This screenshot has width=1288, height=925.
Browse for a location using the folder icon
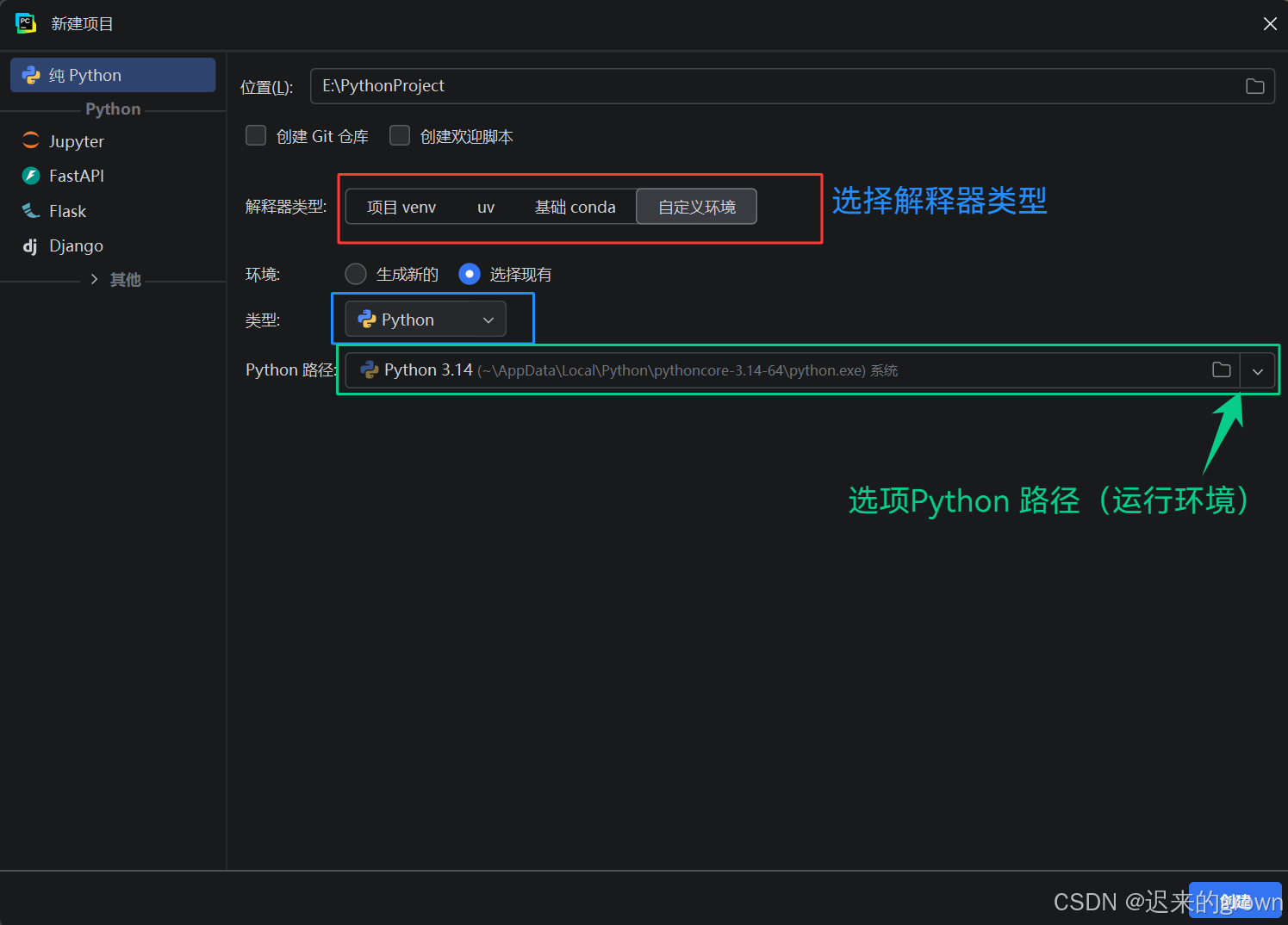coord(1255,86)
